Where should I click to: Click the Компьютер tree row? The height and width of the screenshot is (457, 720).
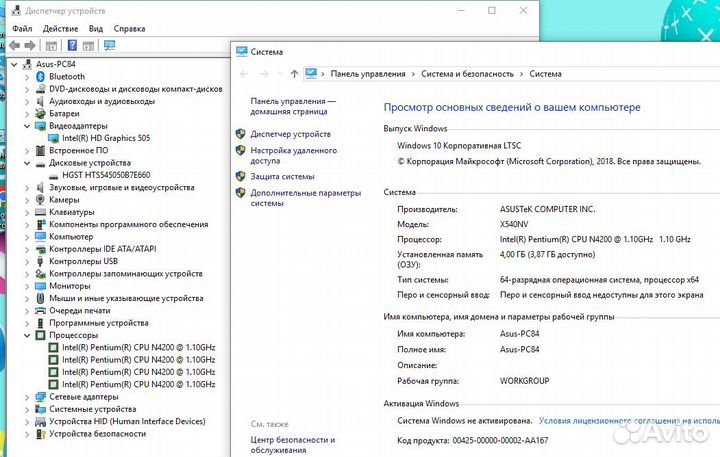click(x=71, y=237)
